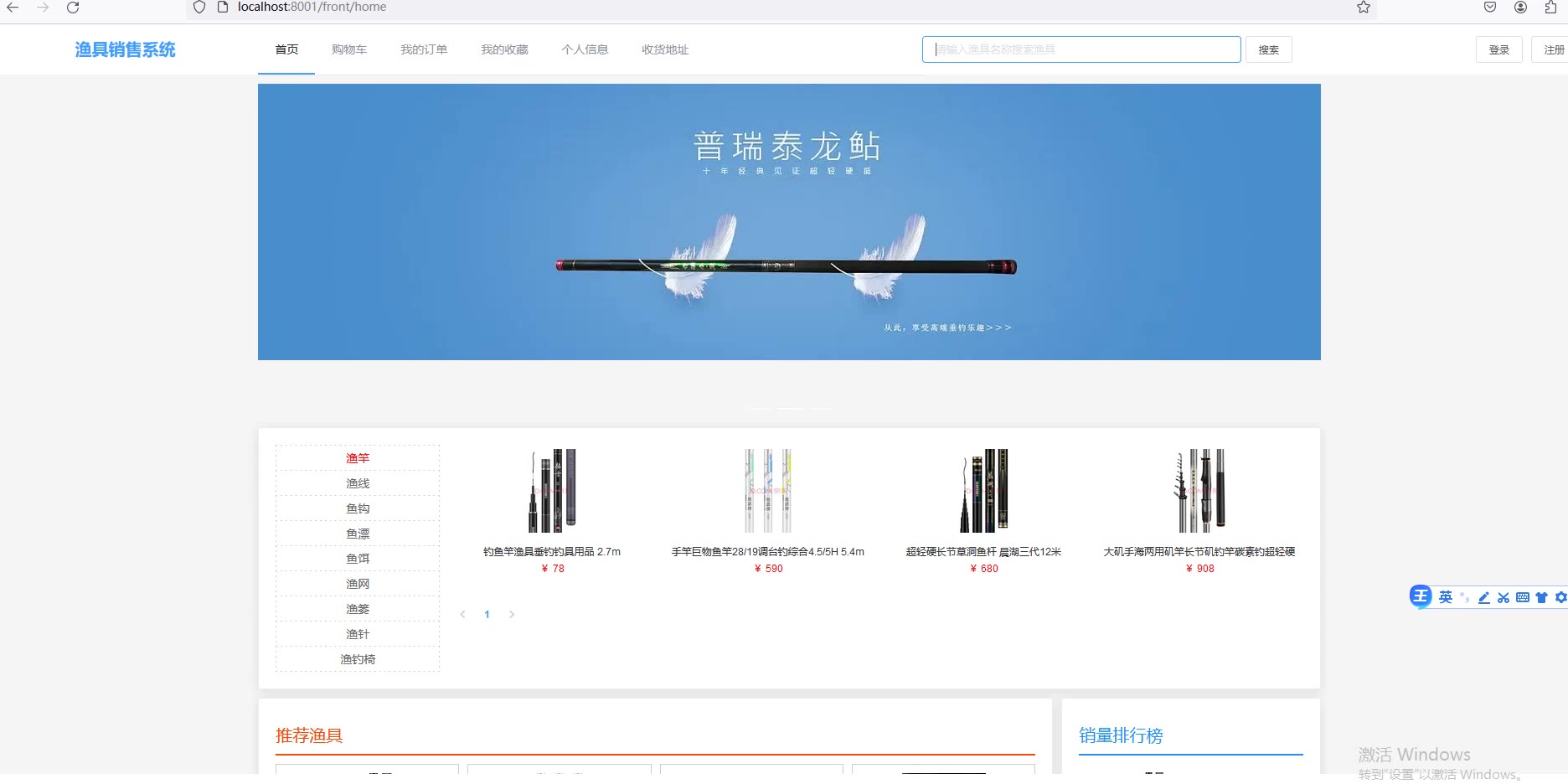1568x784 pixels.
Task: Click the 大矶手海两用矶竿 title
Action: [x=1199, y=552]
